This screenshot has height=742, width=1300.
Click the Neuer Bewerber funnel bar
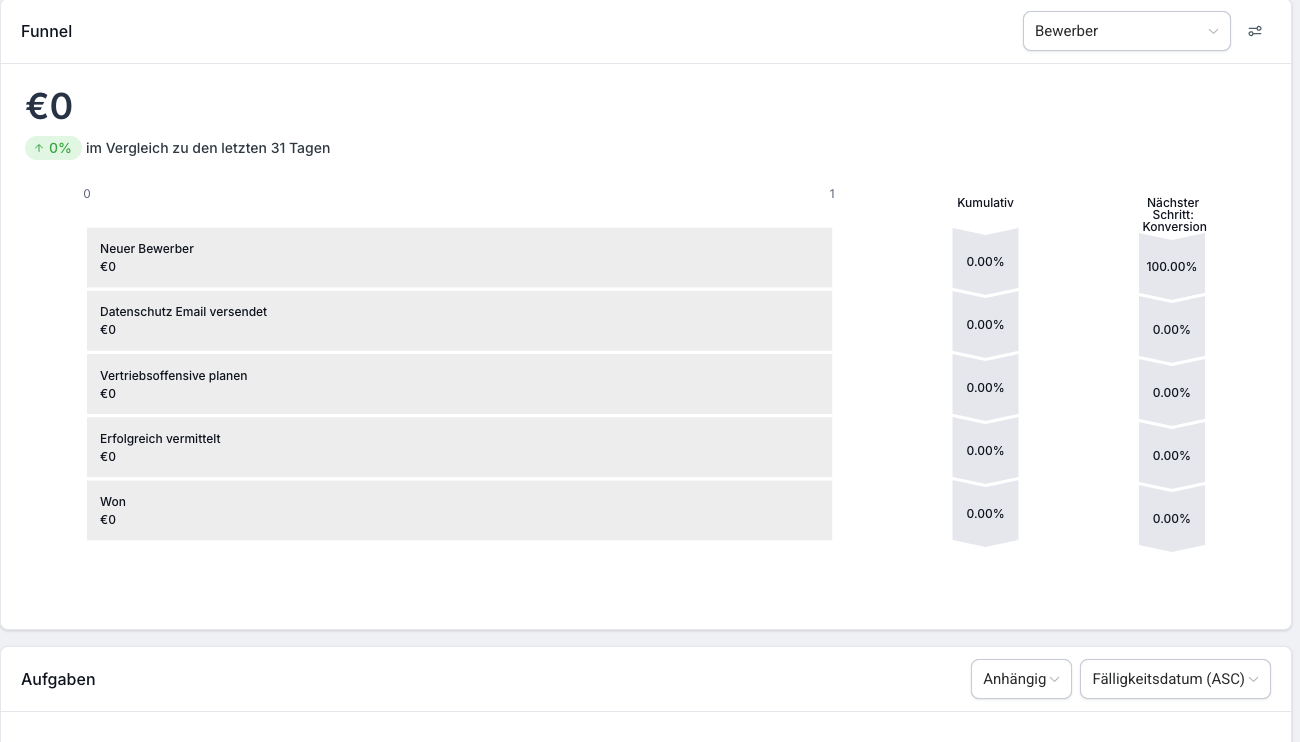pos(459,258)
